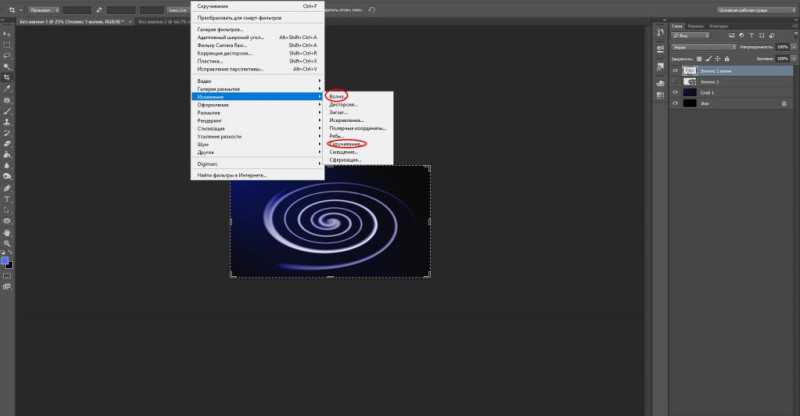The height and width of the screenshot is (416, 800).
Task: Click the layer opacity value field
Action: (x=783, y=47)
